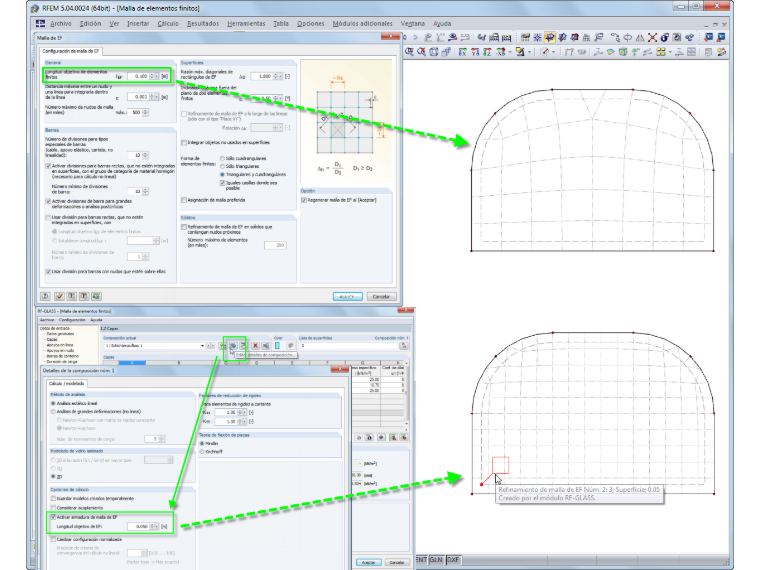The width and height of the screenshot is (760, 570).
Task: Click the red X delete icon in main toolbar
Action: (x=652, y=37)
